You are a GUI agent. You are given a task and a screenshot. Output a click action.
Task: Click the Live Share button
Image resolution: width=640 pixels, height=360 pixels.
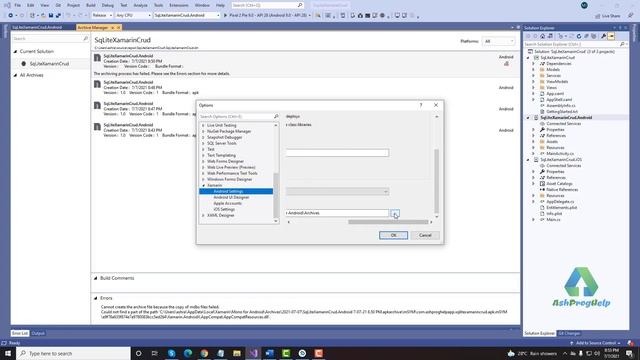pos(608,16)
